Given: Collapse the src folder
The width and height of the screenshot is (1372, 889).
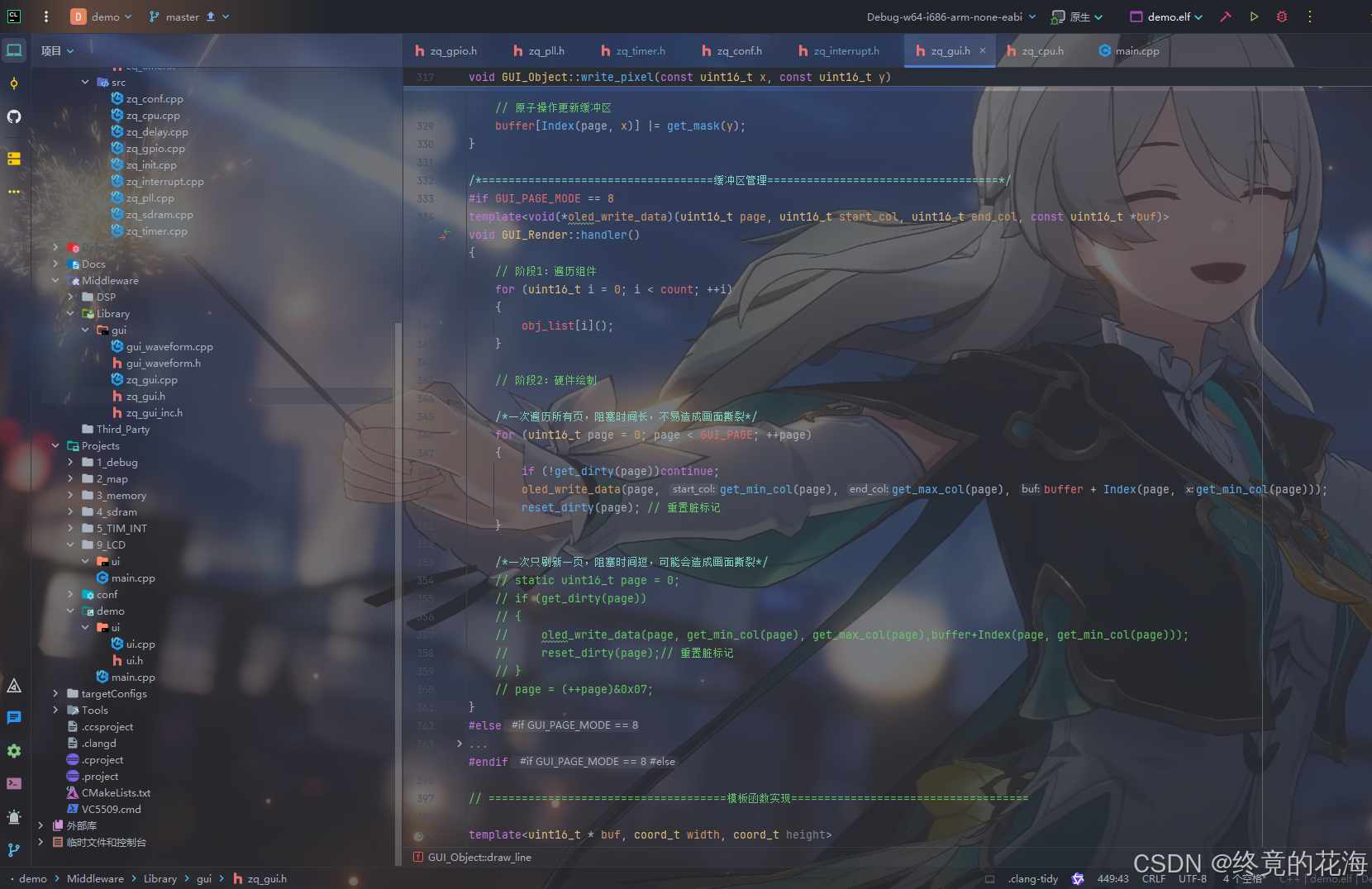Looking at the screenshot, I should click(85, 82).
